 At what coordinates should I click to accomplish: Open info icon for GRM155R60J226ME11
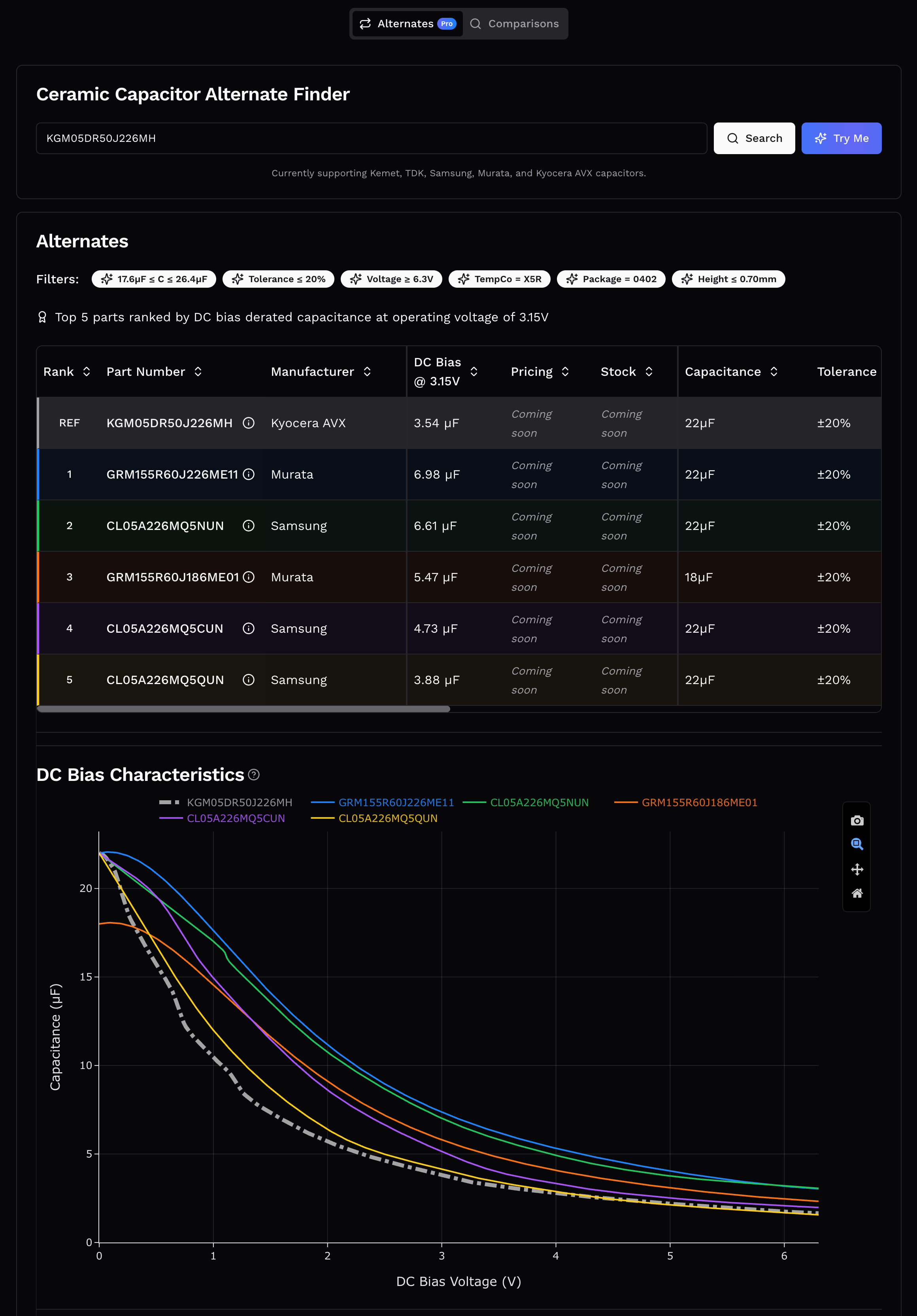point(248,474)
